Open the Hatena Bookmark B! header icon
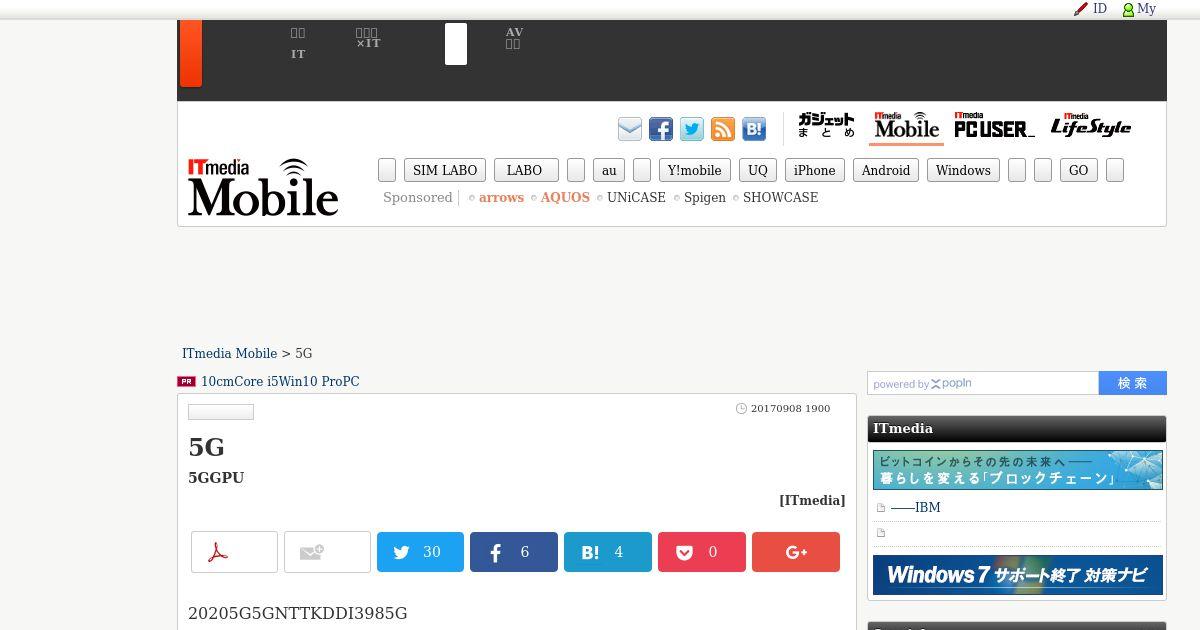 [754, 129]
